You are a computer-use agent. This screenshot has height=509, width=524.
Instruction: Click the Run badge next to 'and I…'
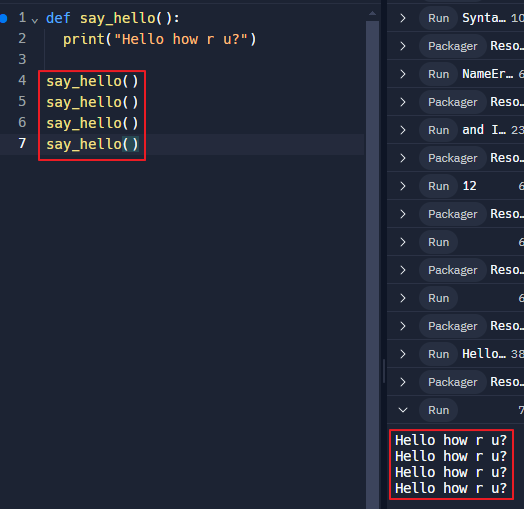(x=438, y=130)
